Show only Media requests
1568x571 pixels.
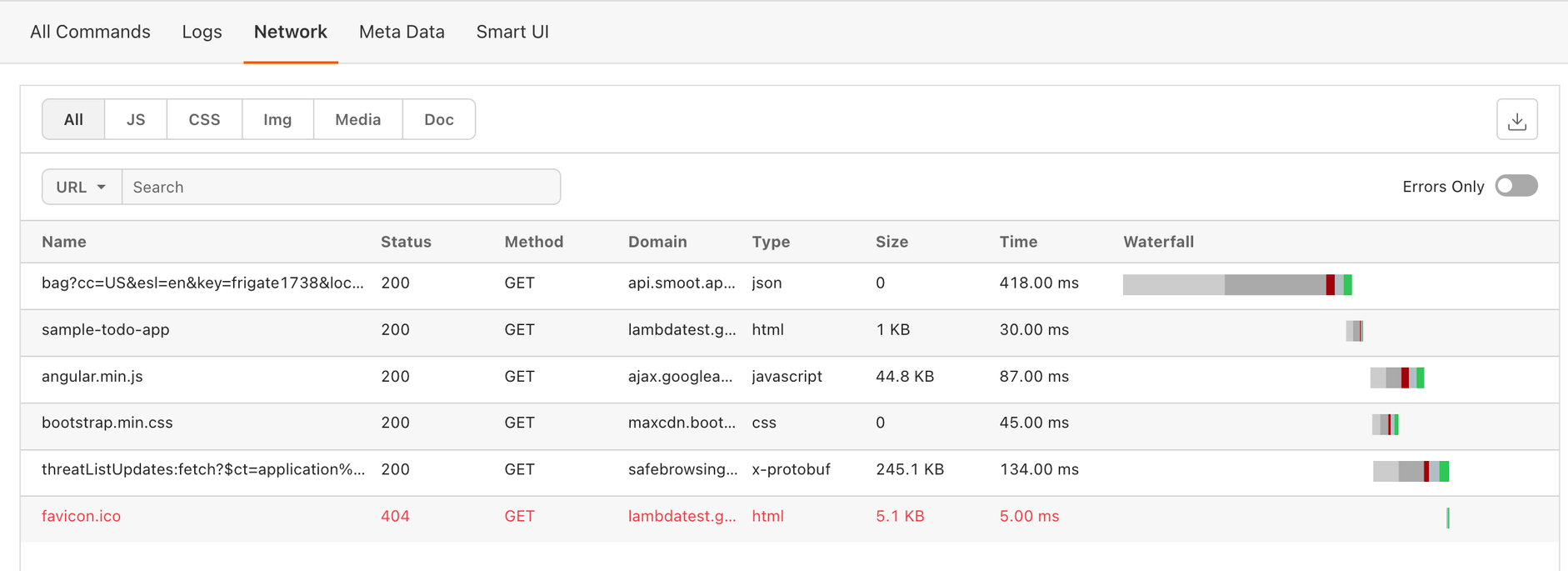click(357, 119)
